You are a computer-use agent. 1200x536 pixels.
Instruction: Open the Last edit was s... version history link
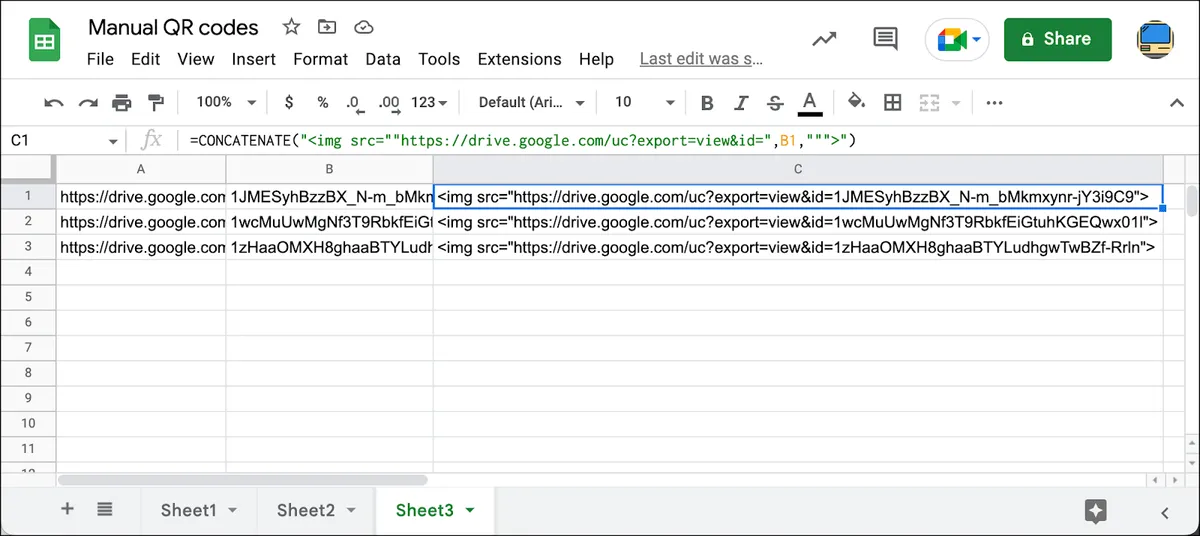point(701,59)
